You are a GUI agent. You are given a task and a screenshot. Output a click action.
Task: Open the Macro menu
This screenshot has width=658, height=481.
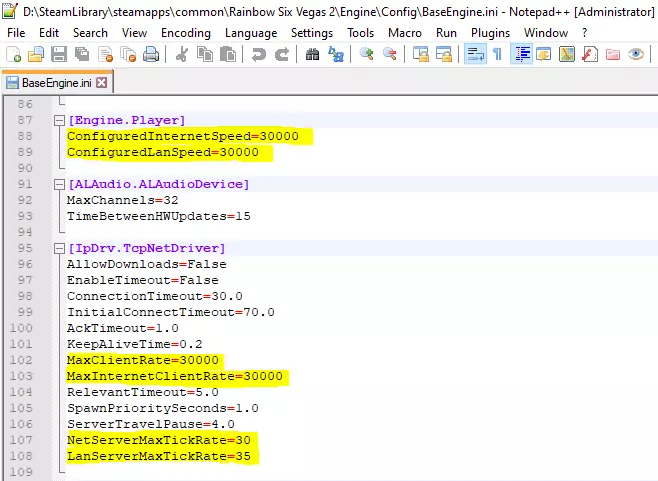click(x=405, y=33)
